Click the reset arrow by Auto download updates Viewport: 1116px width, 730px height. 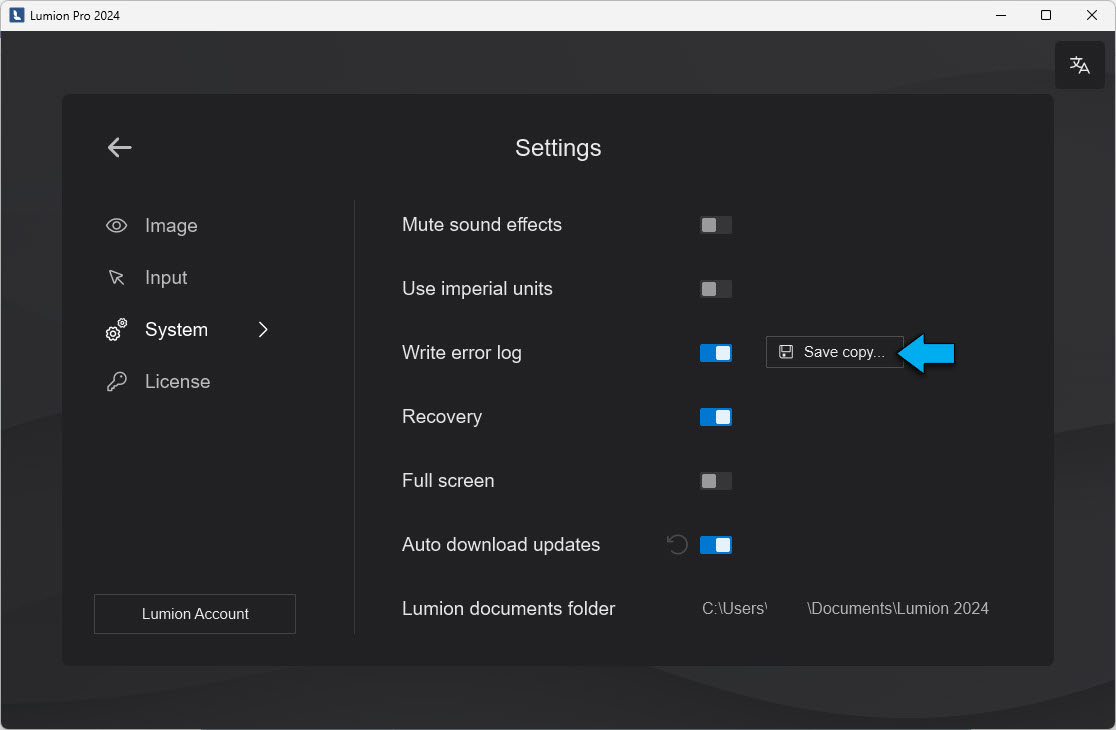[x=677, y=545]
